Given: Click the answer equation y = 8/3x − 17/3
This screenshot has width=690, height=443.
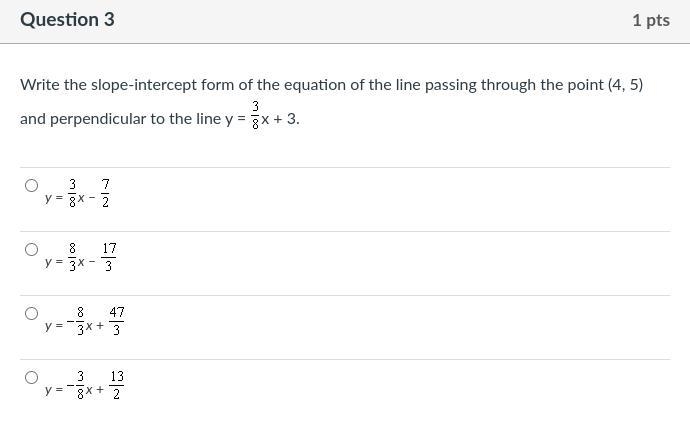Looking at the screenshot, I should point(81,257).
